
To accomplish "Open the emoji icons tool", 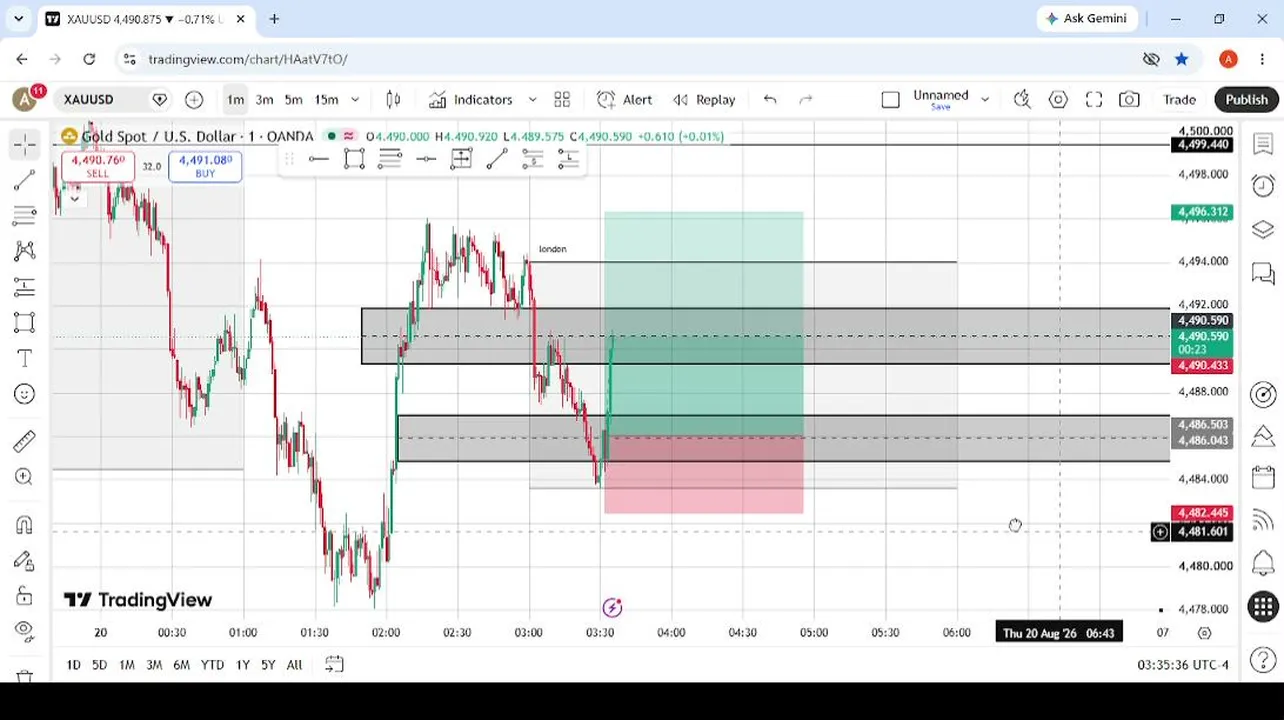I will pos(25,394).
